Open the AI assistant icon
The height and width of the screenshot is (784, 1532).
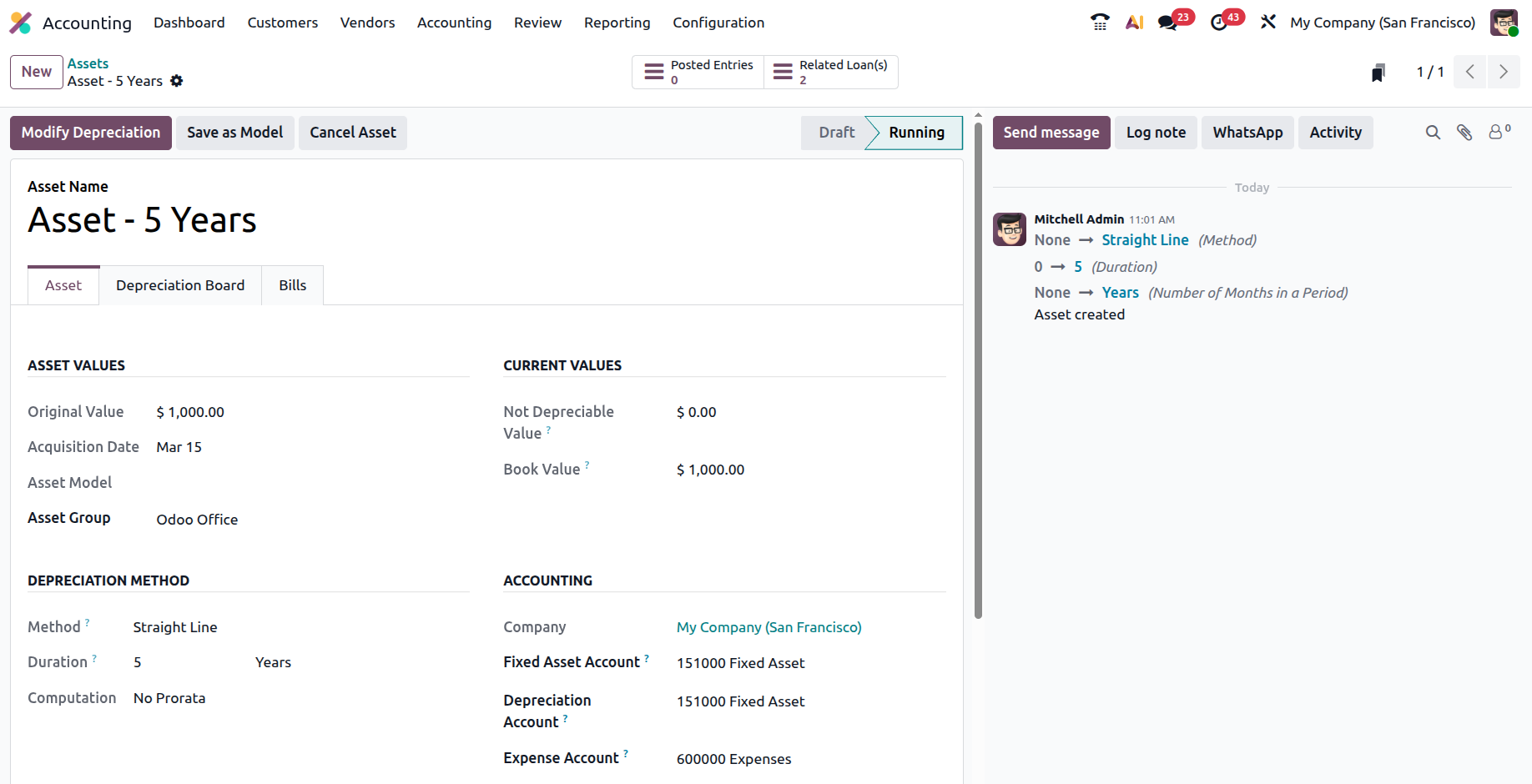pos(1134,23)
